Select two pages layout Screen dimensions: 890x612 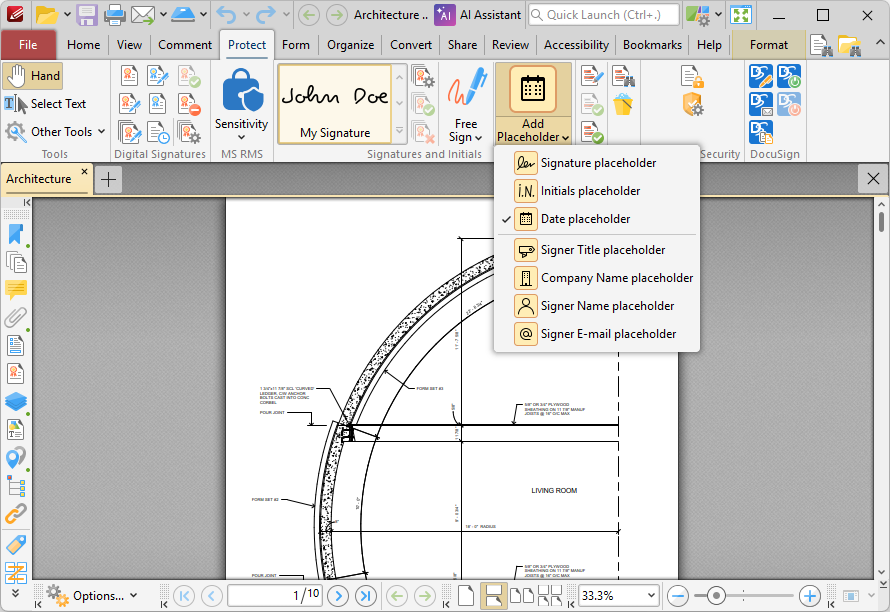click(522, 596)
